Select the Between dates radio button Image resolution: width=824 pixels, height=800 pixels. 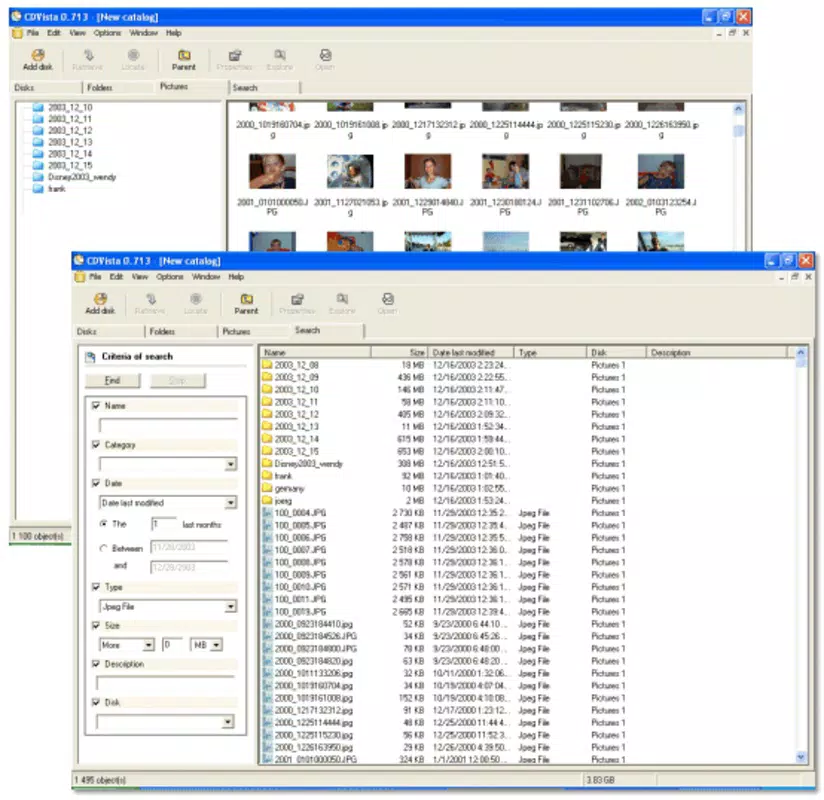click(x=103, y=548)
